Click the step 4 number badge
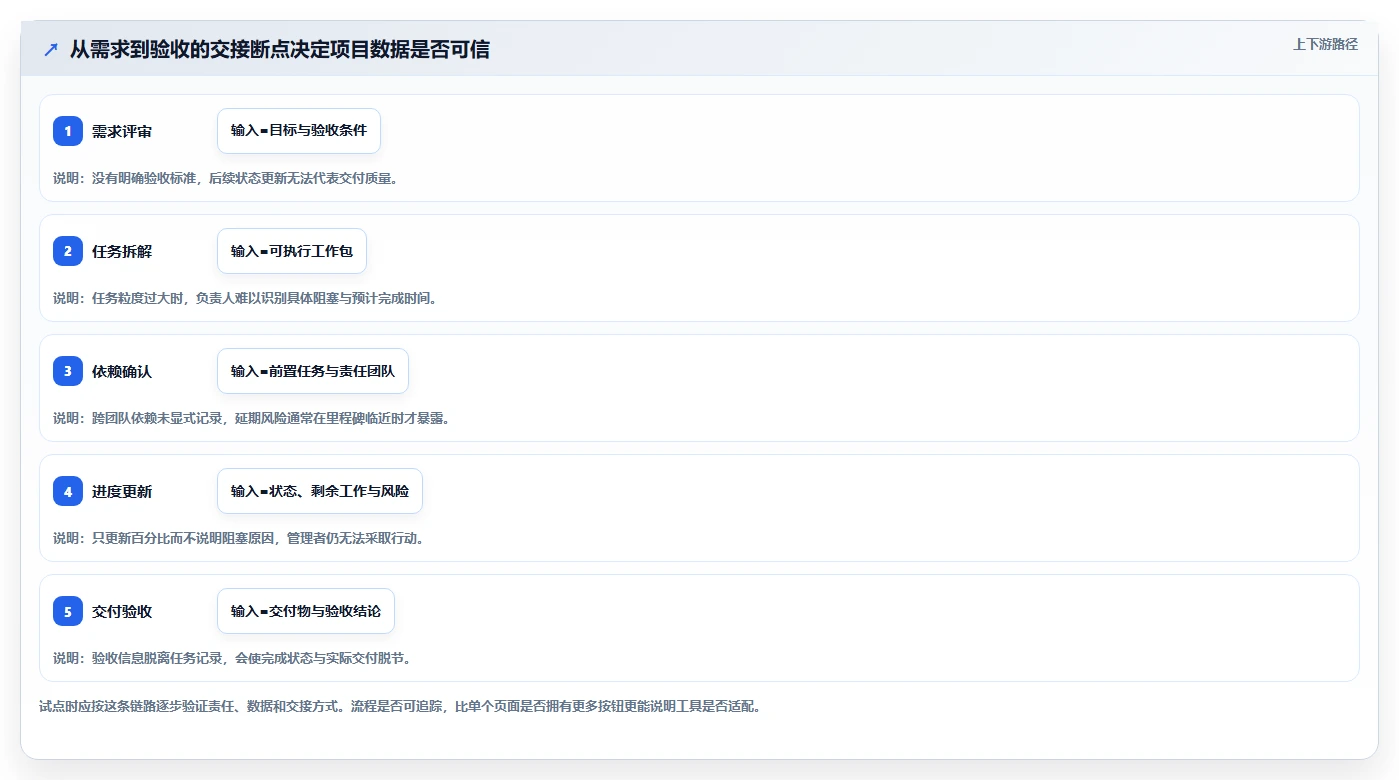The width and height of the screenshot is (1399, 780). (x=68, y=491)
